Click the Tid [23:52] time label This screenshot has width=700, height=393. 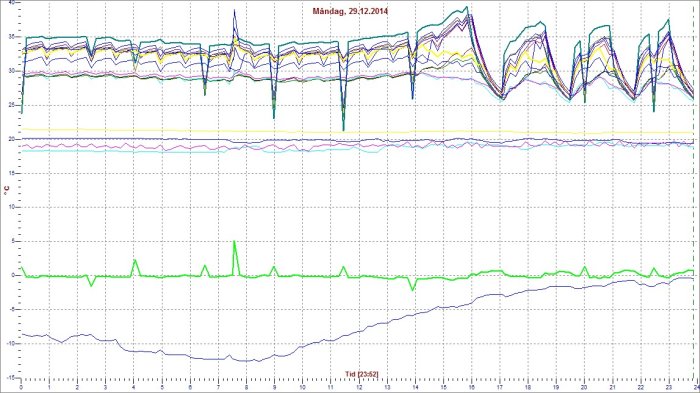point(362,374)
